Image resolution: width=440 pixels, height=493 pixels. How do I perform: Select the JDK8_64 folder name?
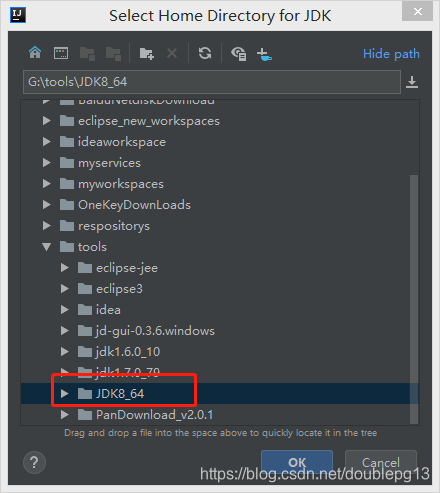120,394
